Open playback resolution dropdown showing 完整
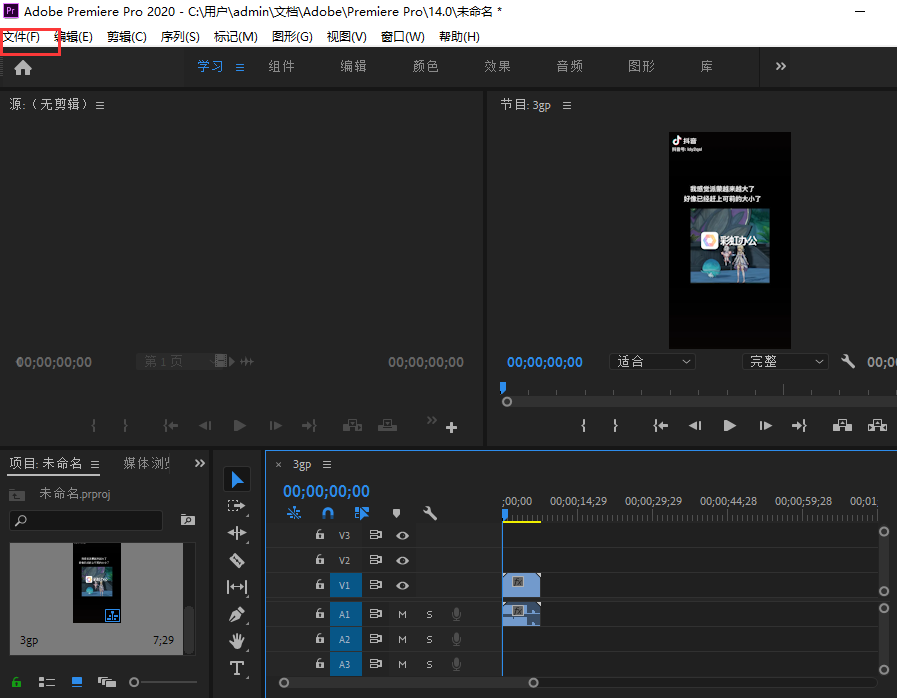This screenshot has width=897, height=698. tap(786, 362)
